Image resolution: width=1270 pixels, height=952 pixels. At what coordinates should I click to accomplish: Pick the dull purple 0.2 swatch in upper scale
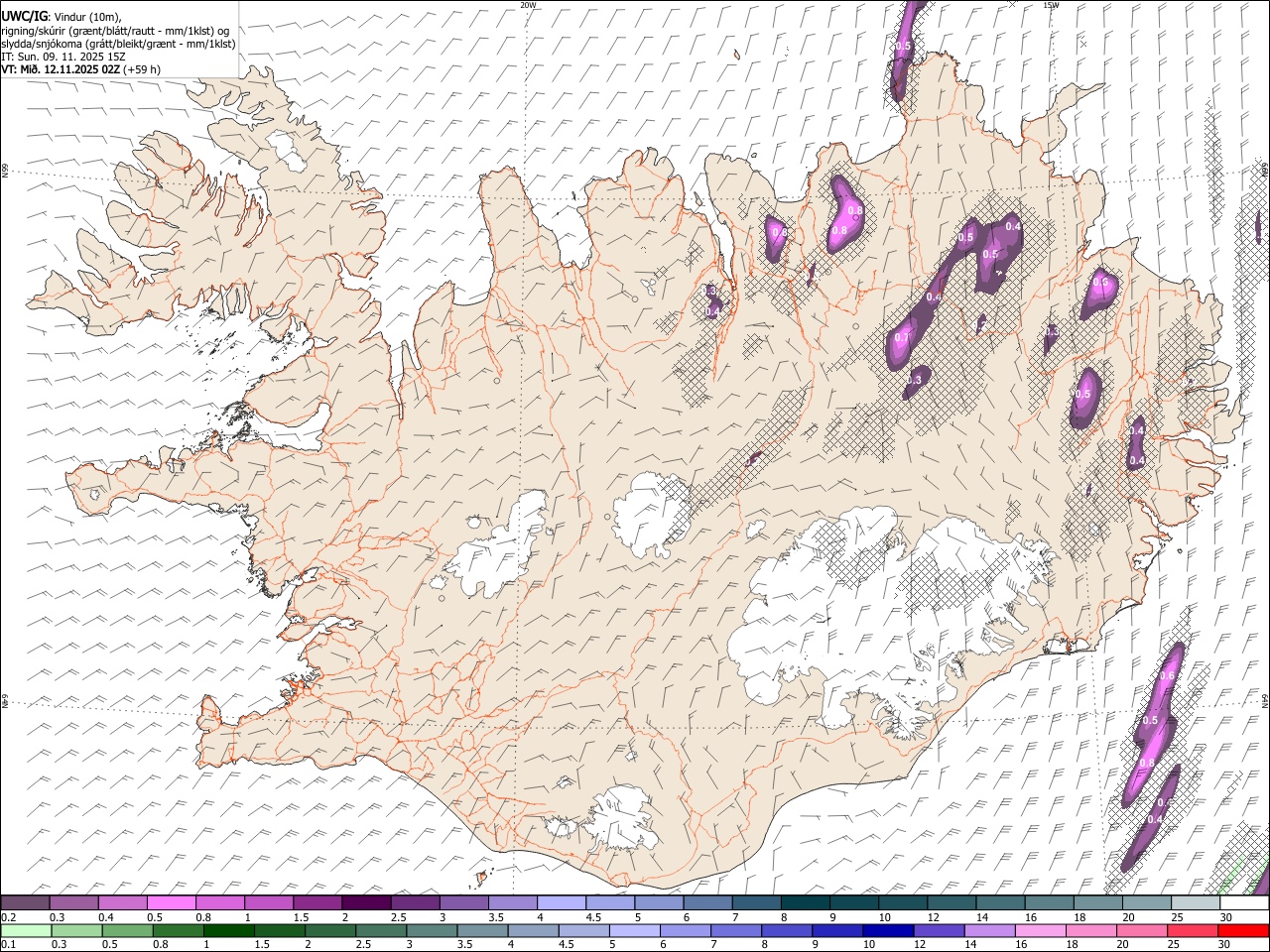point(26,903)
